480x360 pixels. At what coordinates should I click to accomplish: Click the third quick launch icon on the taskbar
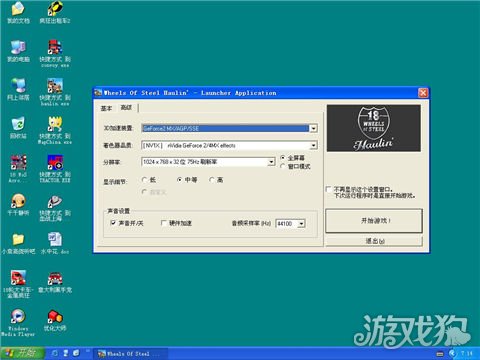click(x=76, y=353)
